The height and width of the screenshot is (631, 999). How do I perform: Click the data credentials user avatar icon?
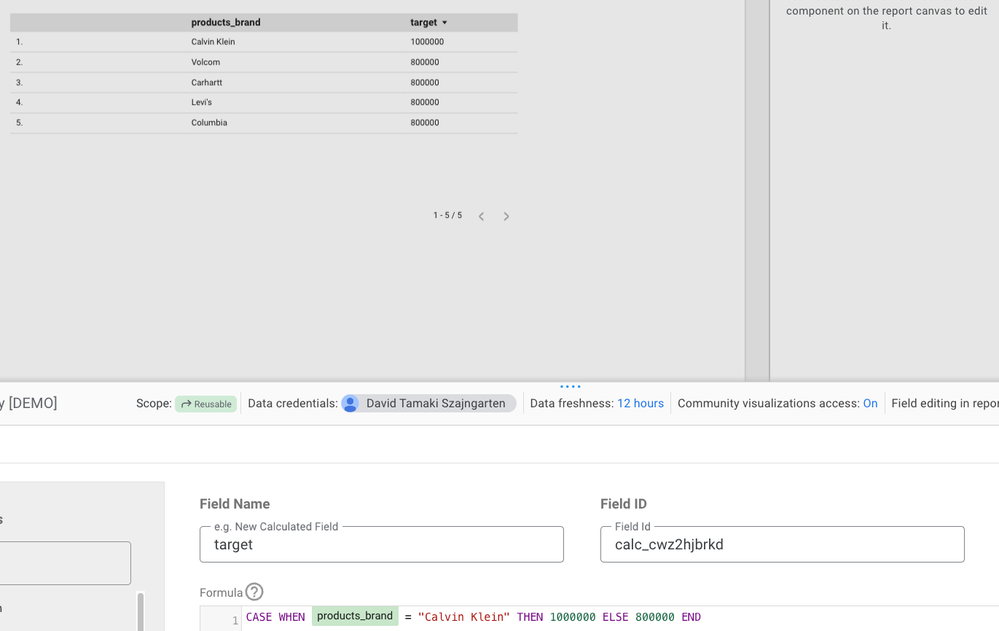350,403
